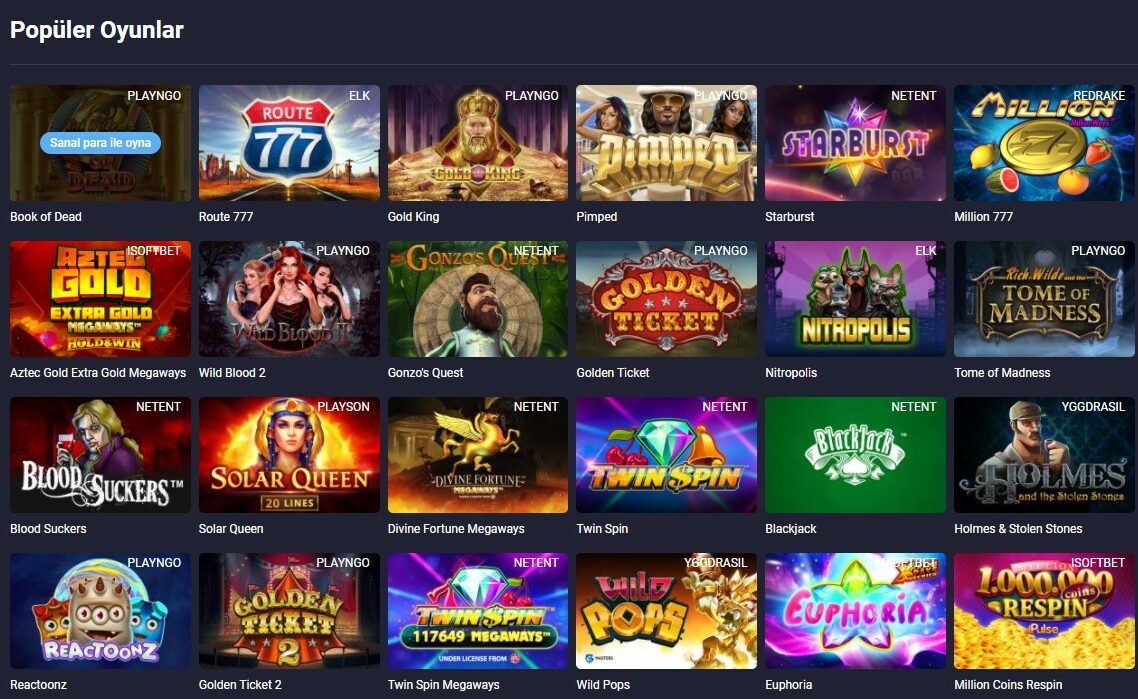Click the Gonzo's Quest title link

coord(425,372)
